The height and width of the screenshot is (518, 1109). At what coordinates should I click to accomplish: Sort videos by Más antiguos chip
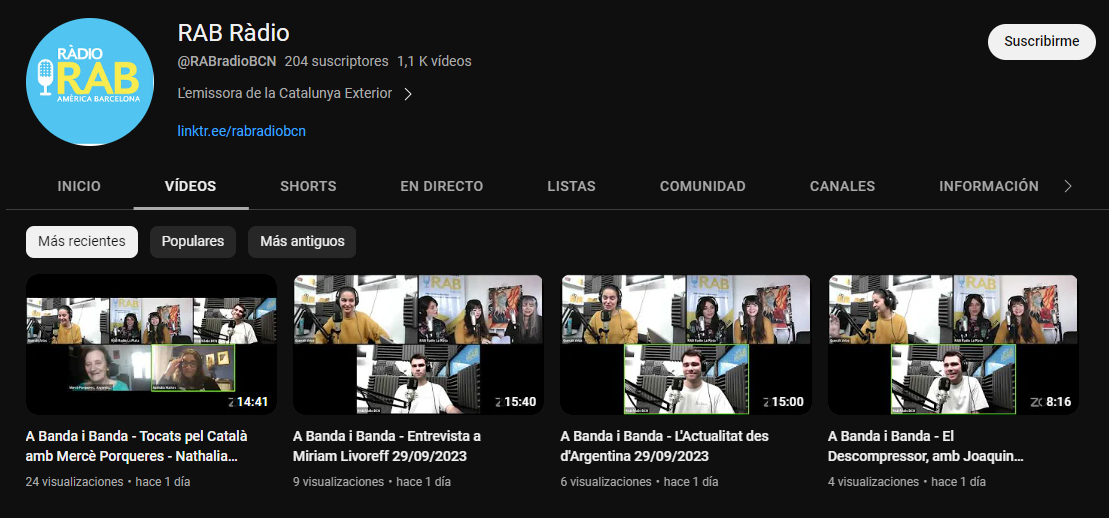click(x=302, y=241)
